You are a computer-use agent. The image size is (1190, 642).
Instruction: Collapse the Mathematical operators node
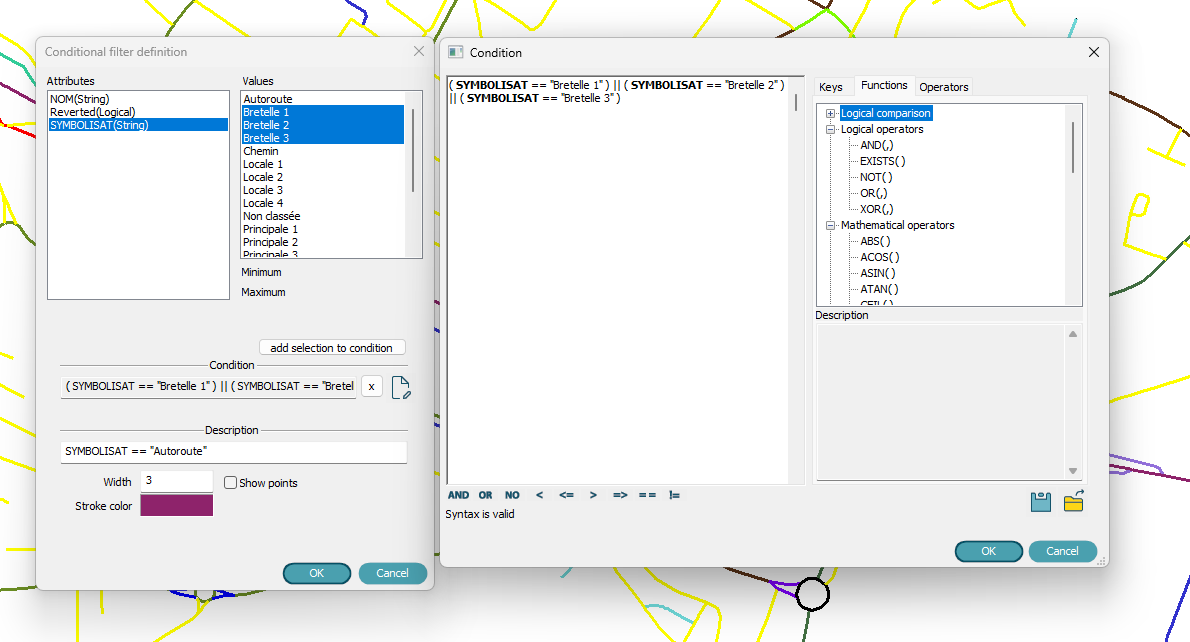(x=830, y=226)
